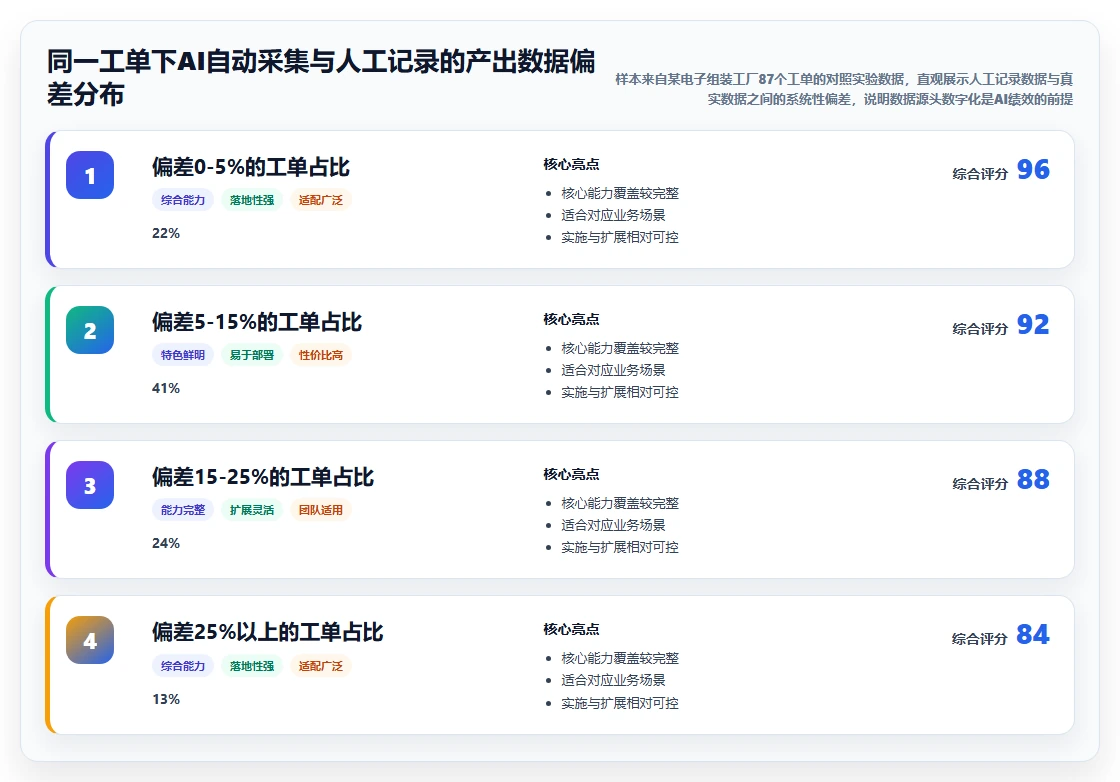Click 综合评分 label beside score 92
This screenshot has width=1120, height=782.
pos(980,329)
